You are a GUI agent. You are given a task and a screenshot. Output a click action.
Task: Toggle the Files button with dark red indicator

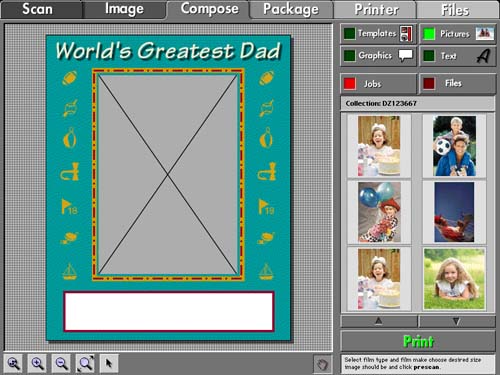(x=458, y=84)
